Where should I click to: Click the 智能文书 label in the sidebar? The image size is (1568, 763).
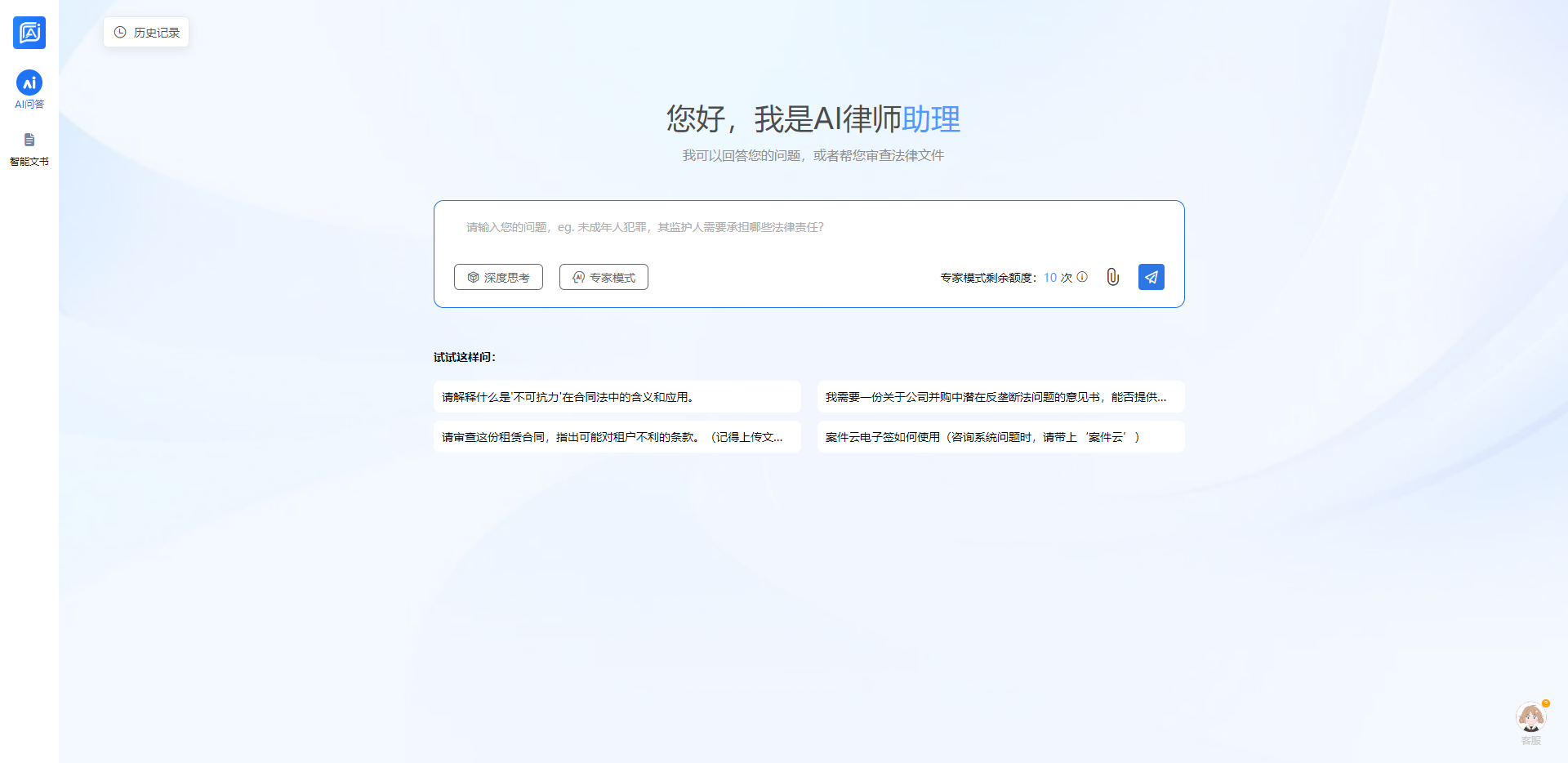click(x=29, y=162)
